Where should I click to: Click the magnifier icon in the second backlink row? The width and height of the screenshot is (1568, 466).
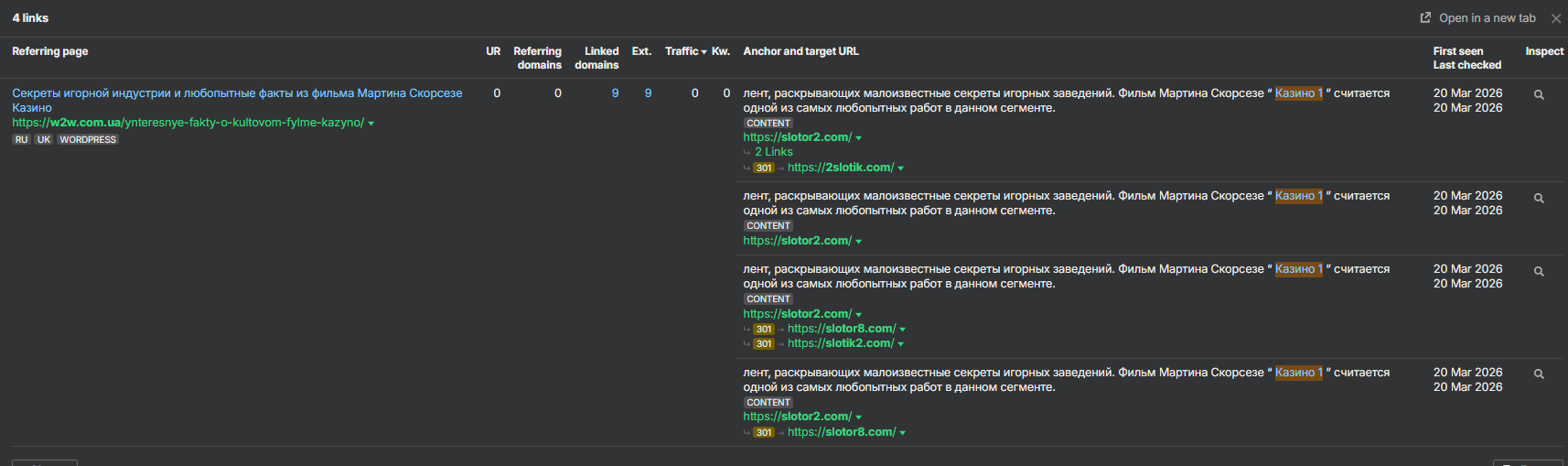pos(1539,199)
